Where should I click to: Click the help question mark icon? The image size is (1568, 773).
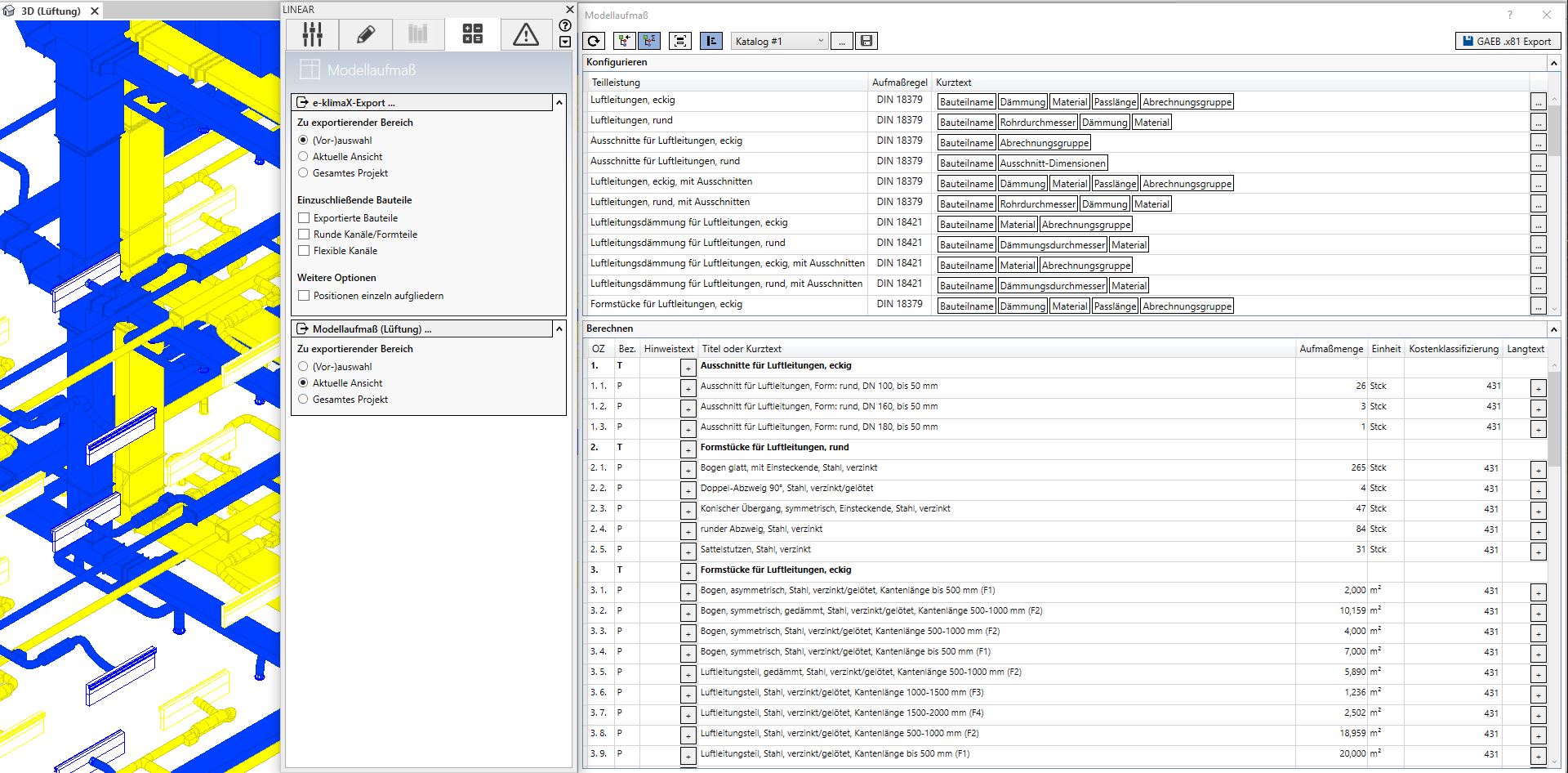click(x=564, y=25)
